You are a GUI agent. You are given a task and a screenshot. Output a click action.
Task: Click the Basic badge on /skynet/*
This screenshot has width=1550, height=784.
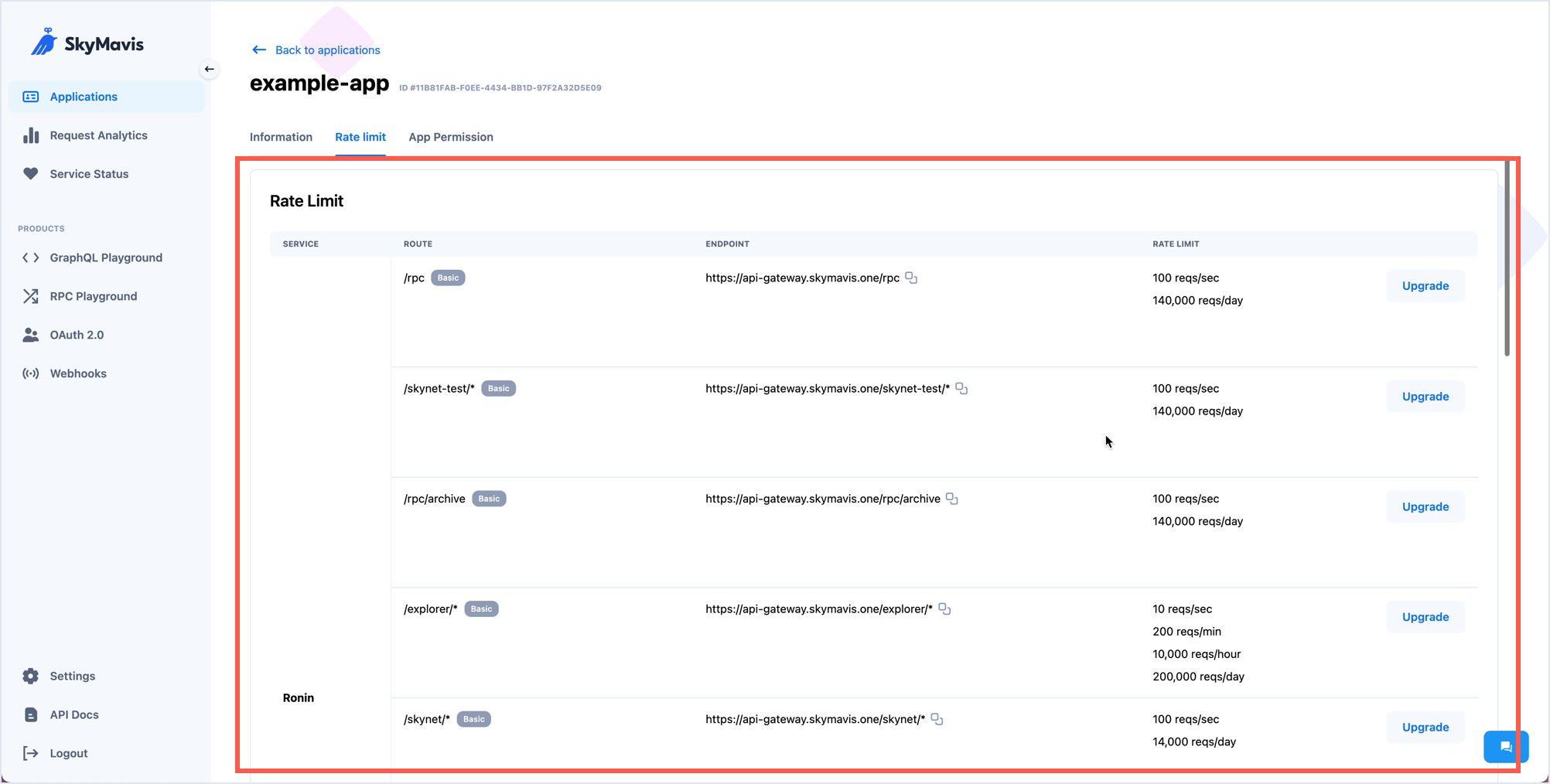coord(473,719)
